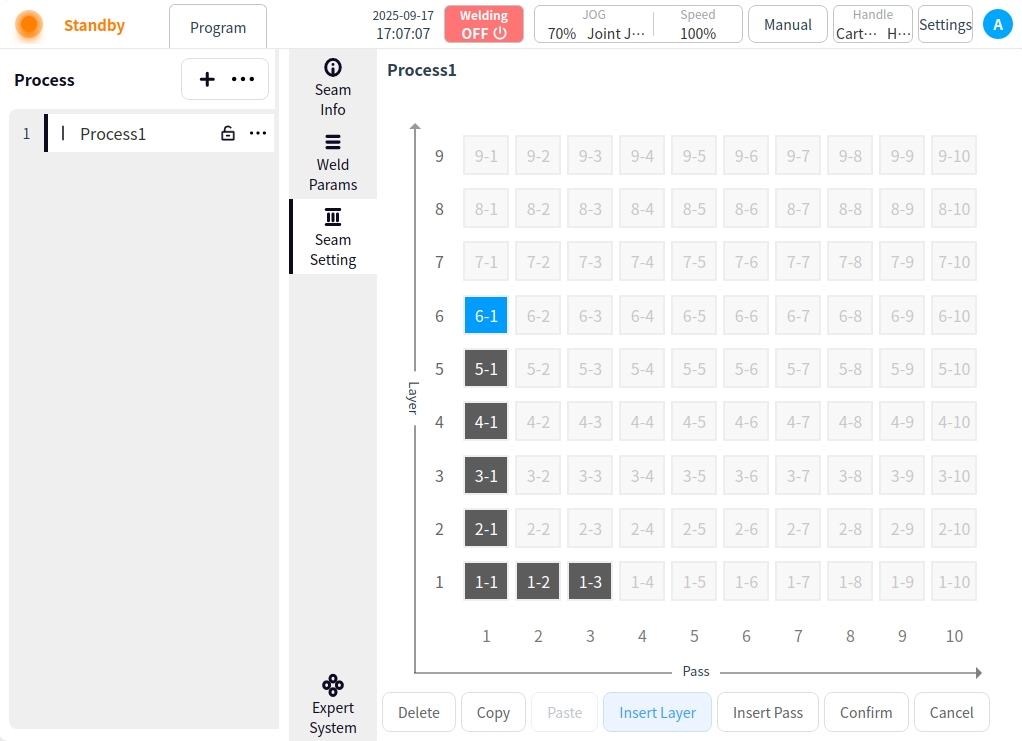1022x741 pixels.
Task: Open the Process panel more options menu
Action: pyautogui.click(x=243, y=80)
